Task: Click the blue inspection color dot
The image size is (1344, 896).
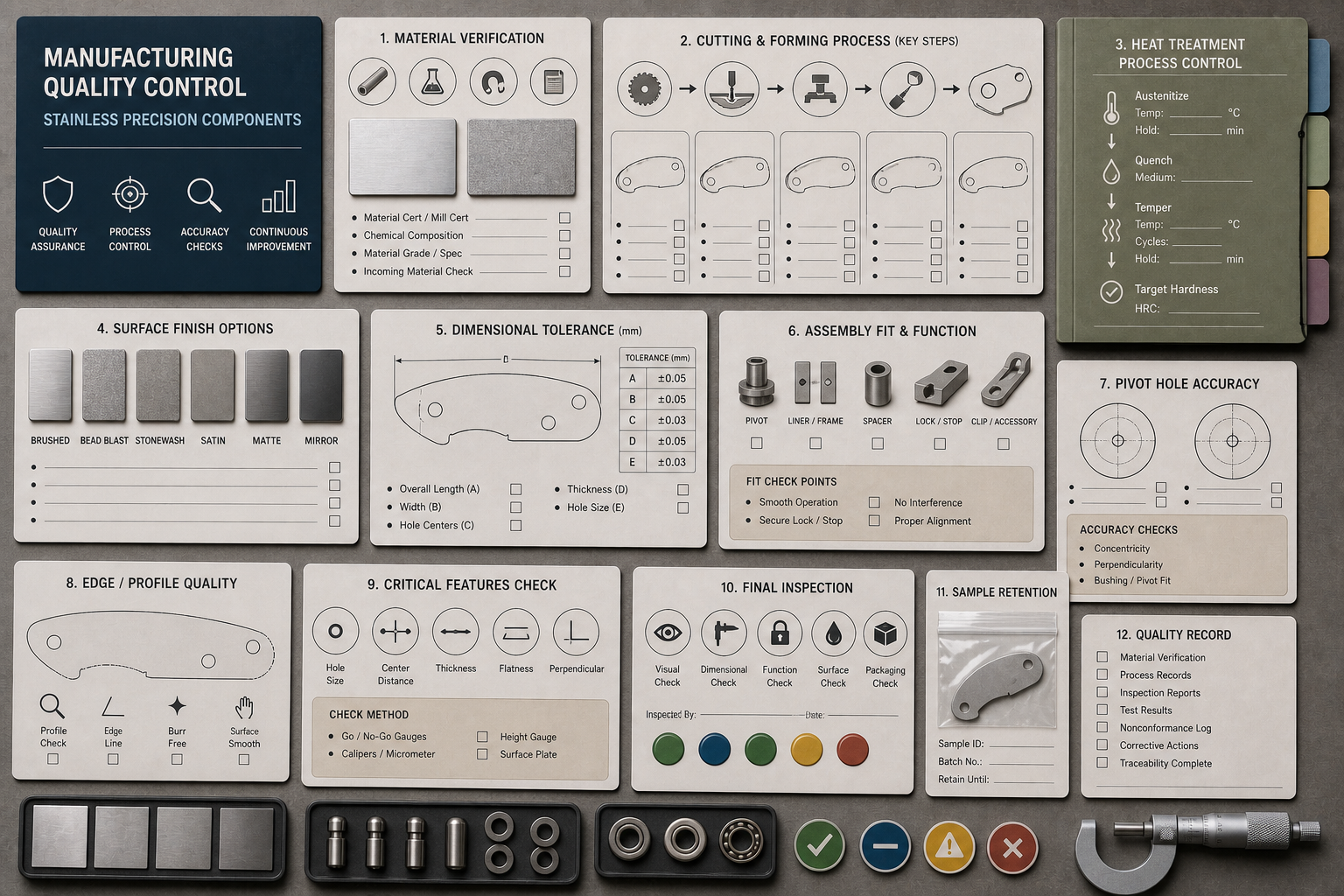Action: 715,750
